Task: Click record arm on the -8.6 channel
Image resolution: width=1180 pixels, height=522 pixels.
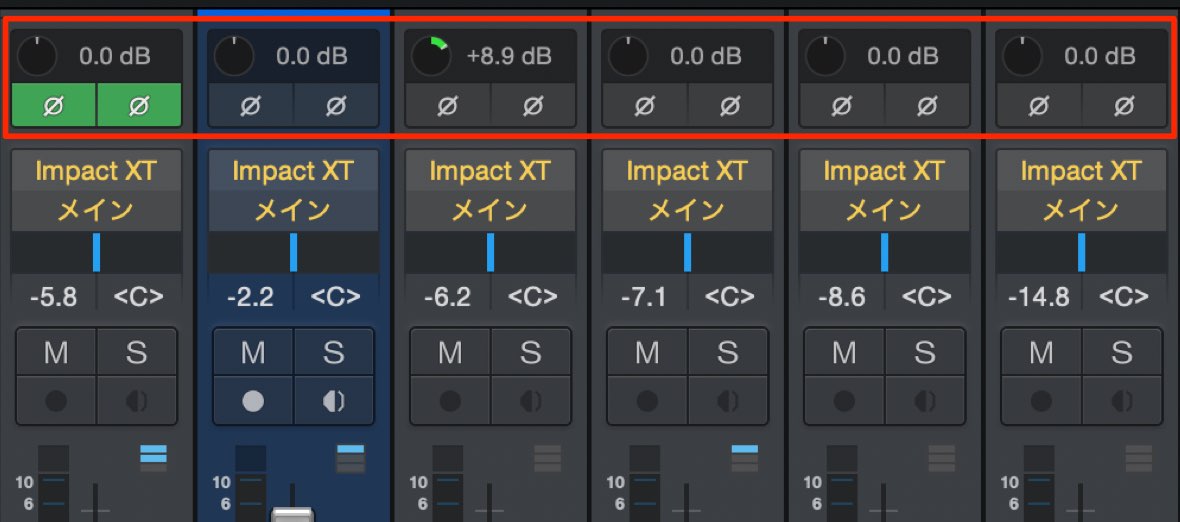Action: coord(845,401)
